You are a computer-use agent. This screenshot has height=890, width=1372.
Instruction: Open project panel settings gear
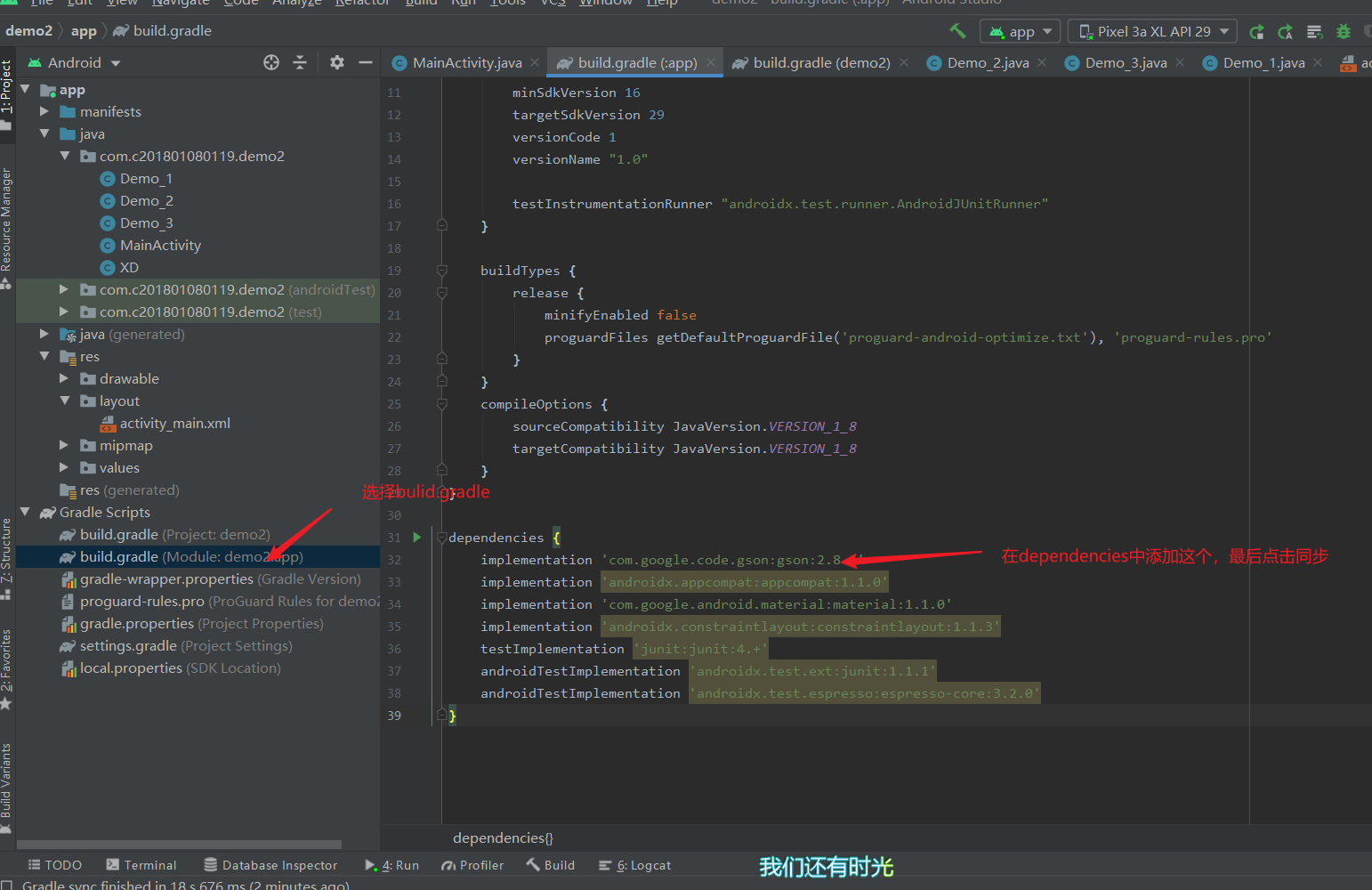point(336,62)
